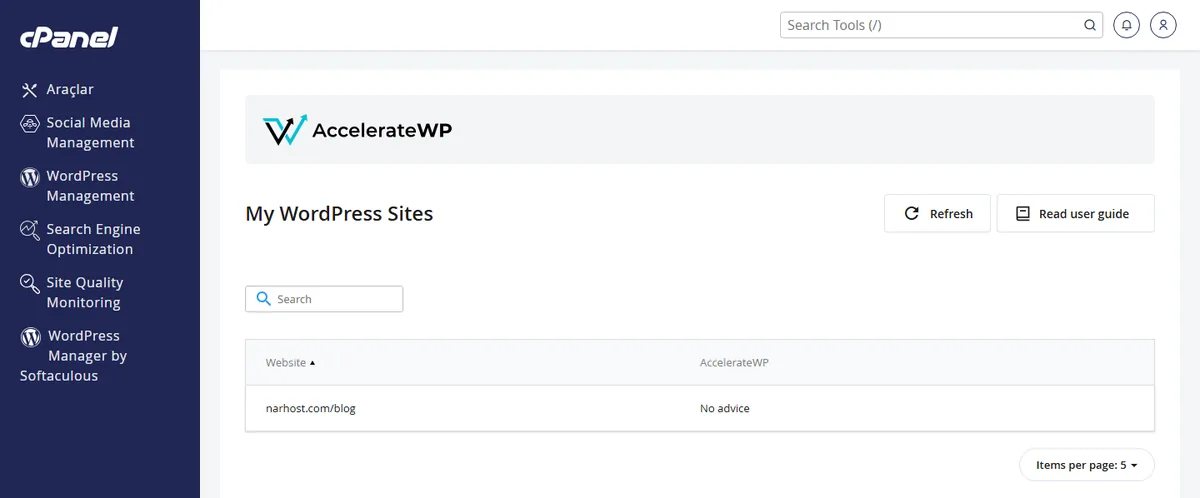Click the magnifier in the sites search box
This screenshot has width=1200, height=498.
click(x=263, y=299)
